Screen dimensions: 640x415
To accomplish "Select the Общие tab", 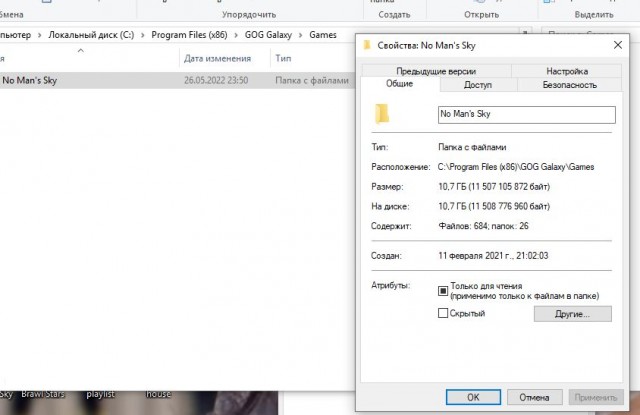I will tap(400, 84).
